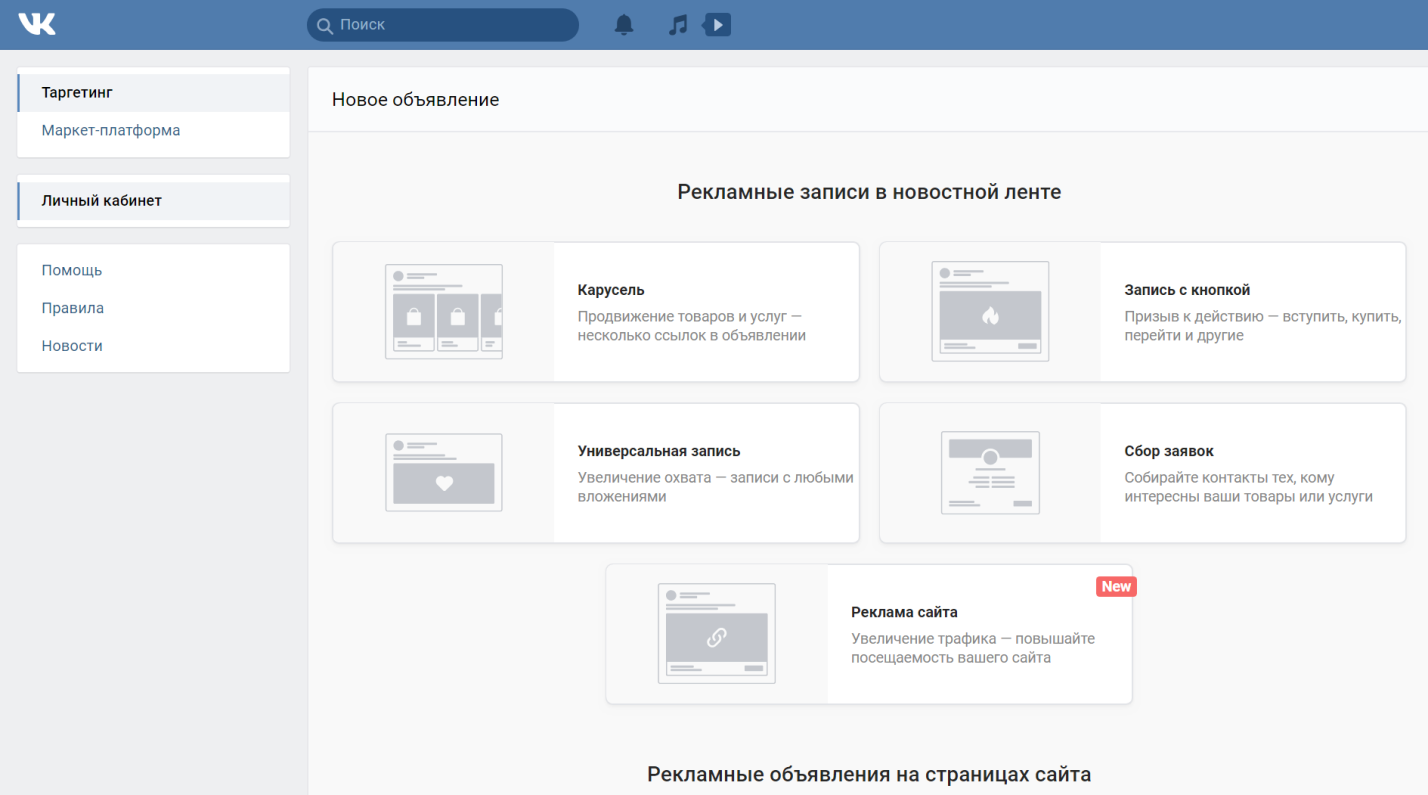Screen dimensions: 1428x795
Task: Click the Карусель format thumbnail
Action: [x=444, y=311]
